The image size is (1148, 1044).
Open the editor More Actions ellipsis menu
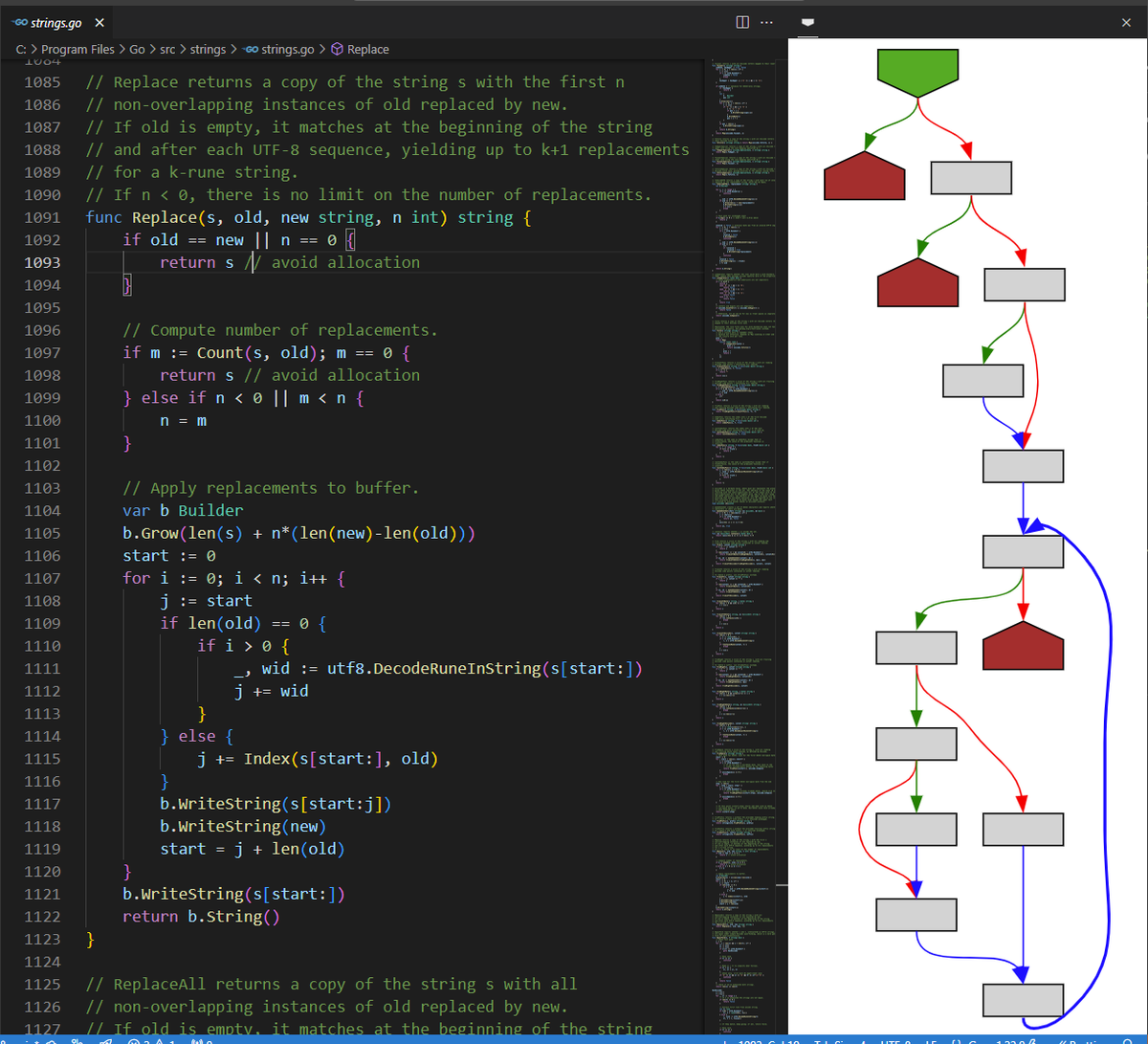click(765, 22)
